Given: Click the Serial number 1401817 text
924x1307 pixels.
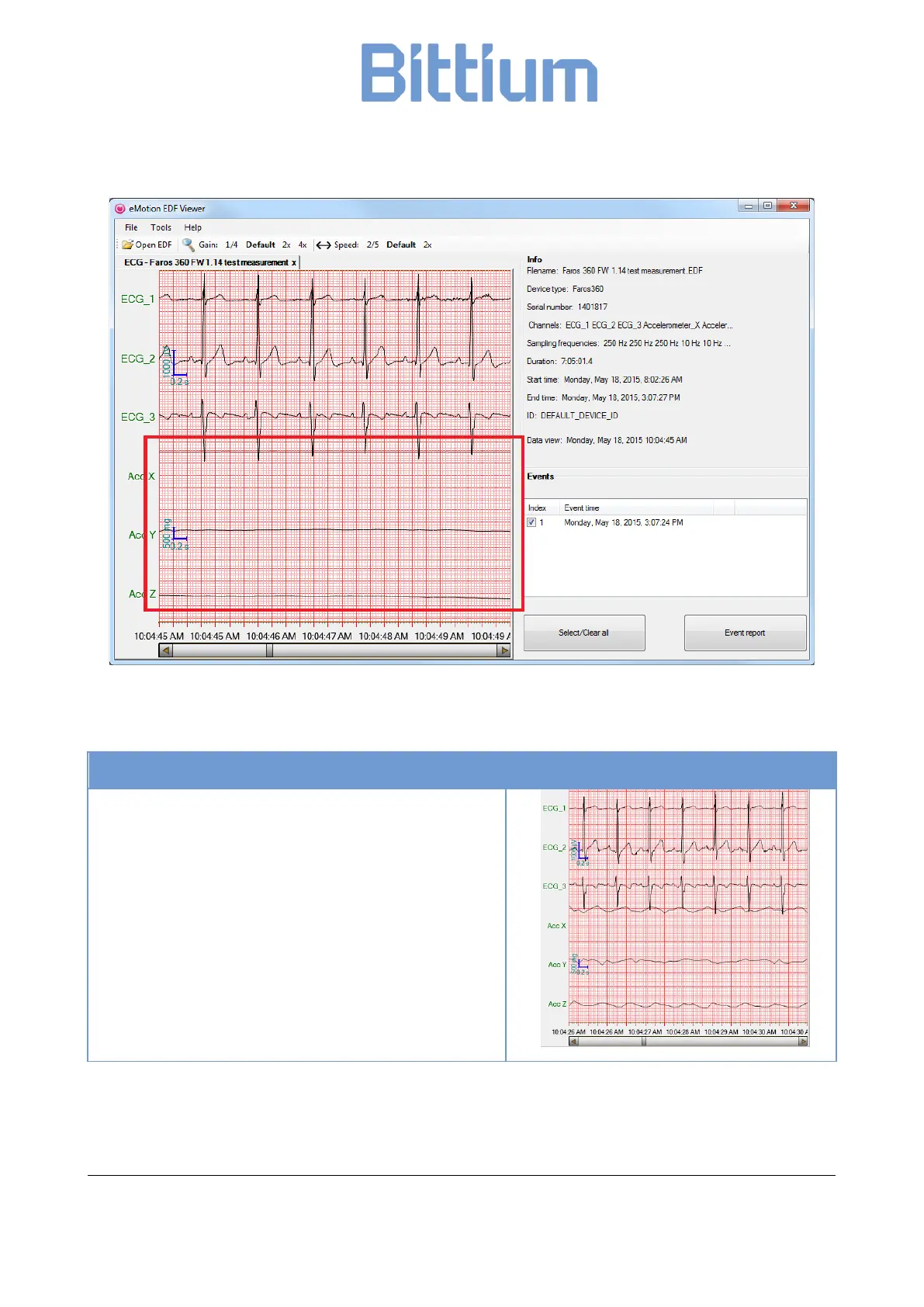Looking at the screenshot, I should coord(567,307).
